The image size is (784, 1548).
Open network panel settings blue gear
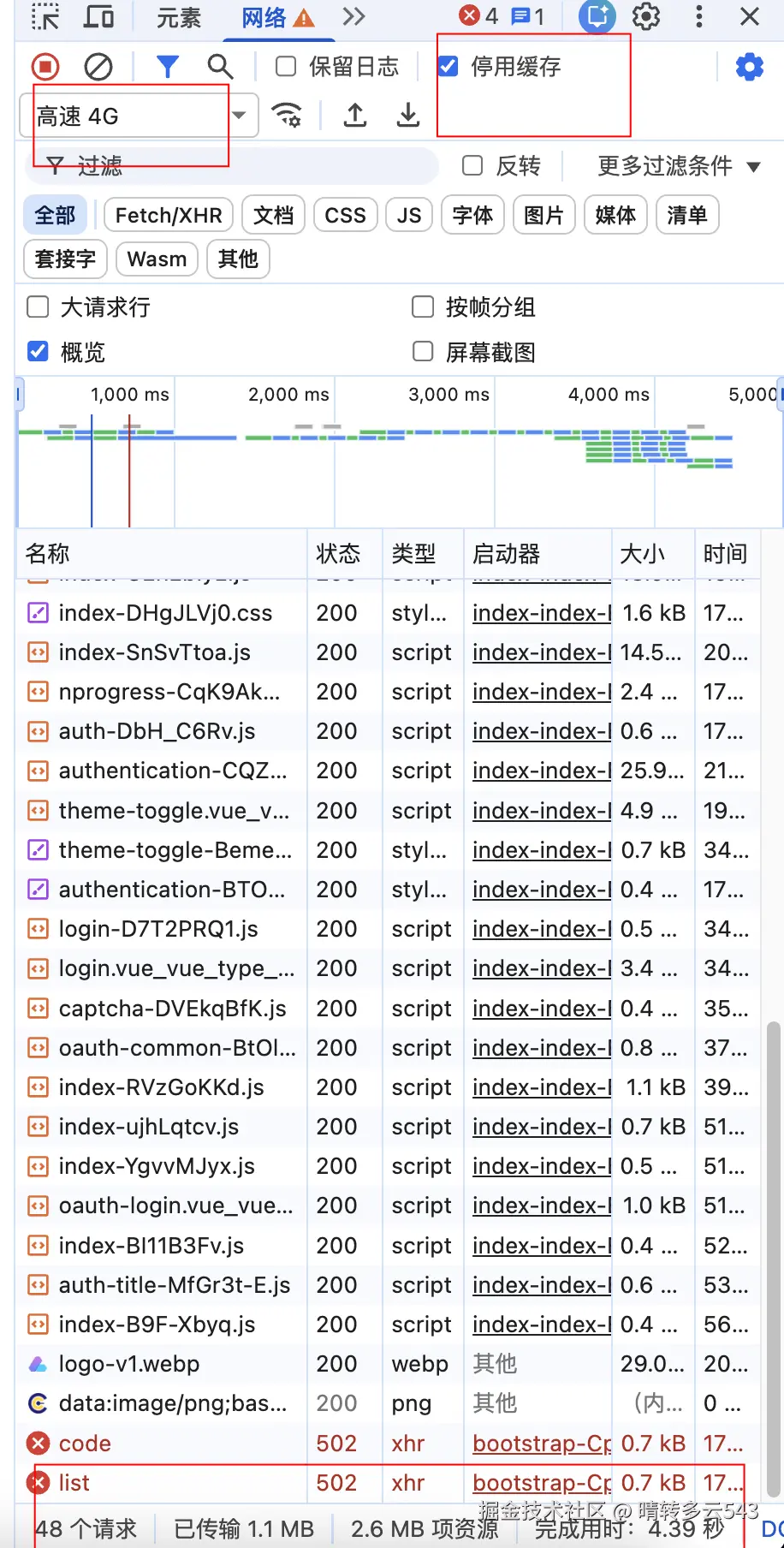(x=750, y=66)
